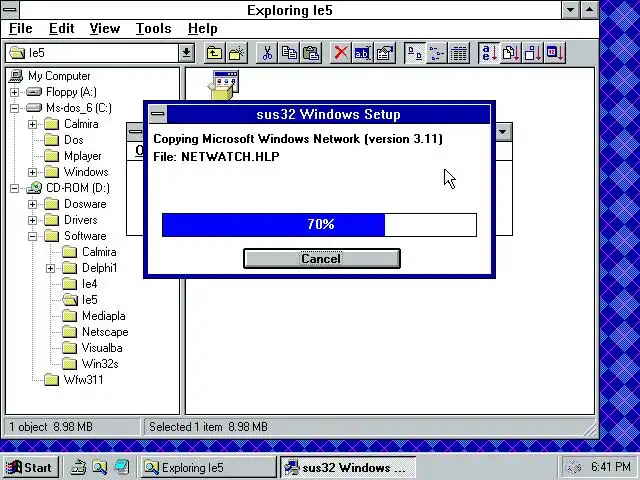Delete with the red X icon
The height and width of the screenshot is (480, 640).
341,53
